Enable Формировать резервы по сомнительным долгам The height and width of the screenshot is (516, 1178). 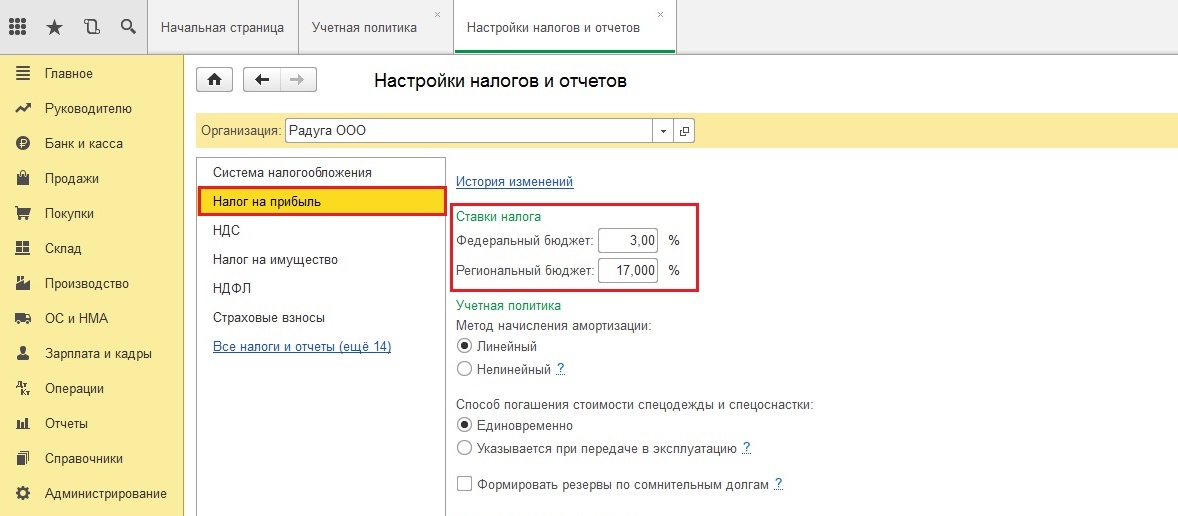point(464,484)
